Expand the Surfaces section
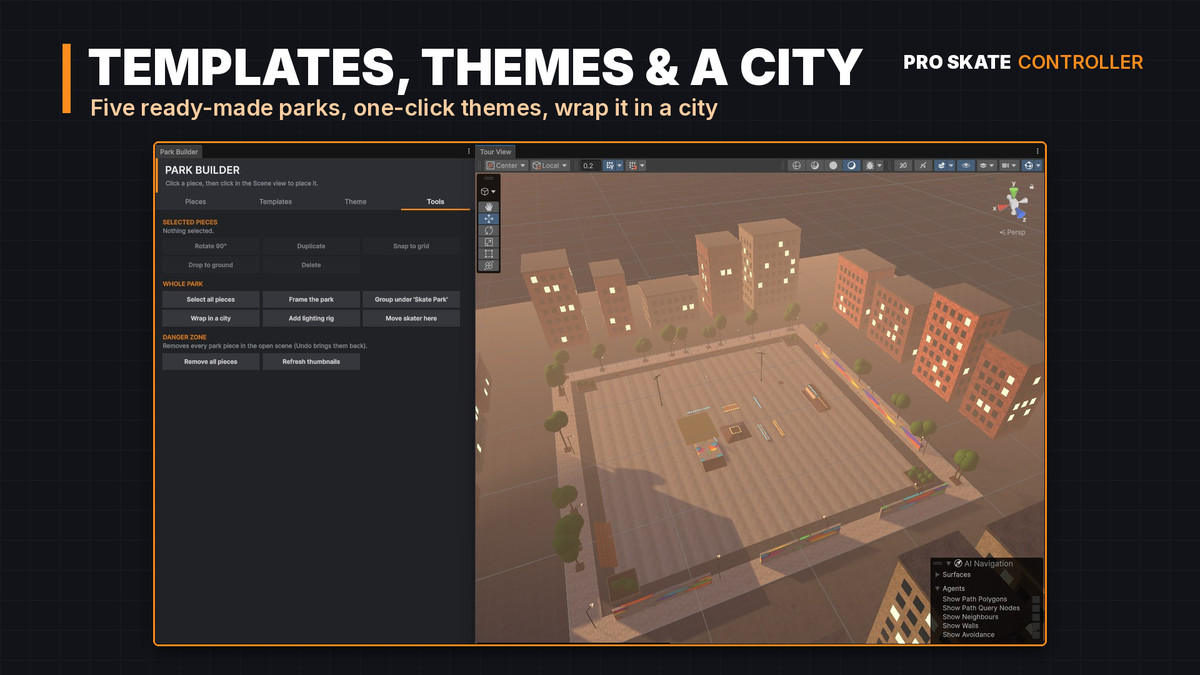 click(937, 575)
